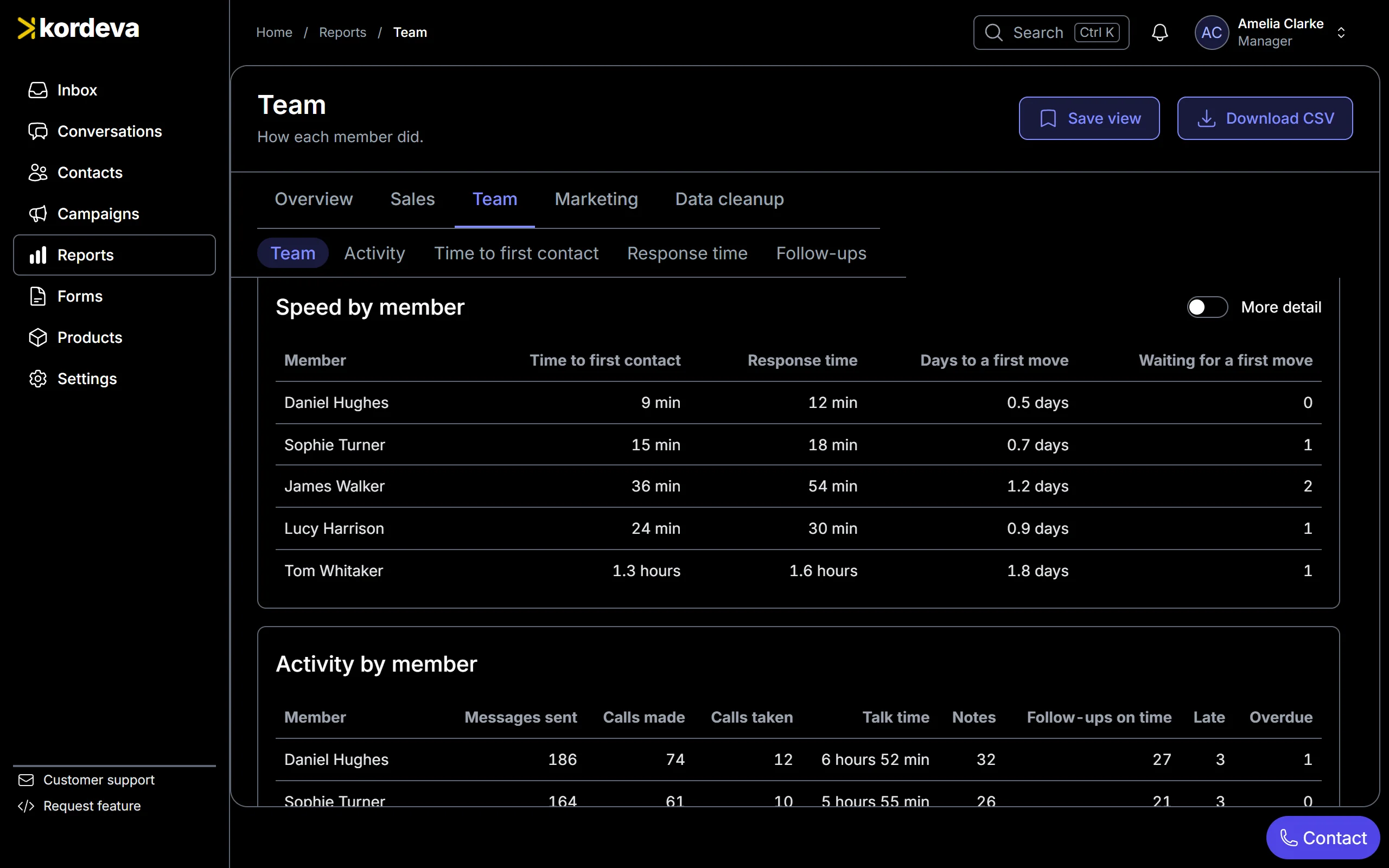This screenshot has height=868, width=1389.
Task: Click Daniel Hughes in Speed by member
Action: pyautogui.click(x=336, y=403)
